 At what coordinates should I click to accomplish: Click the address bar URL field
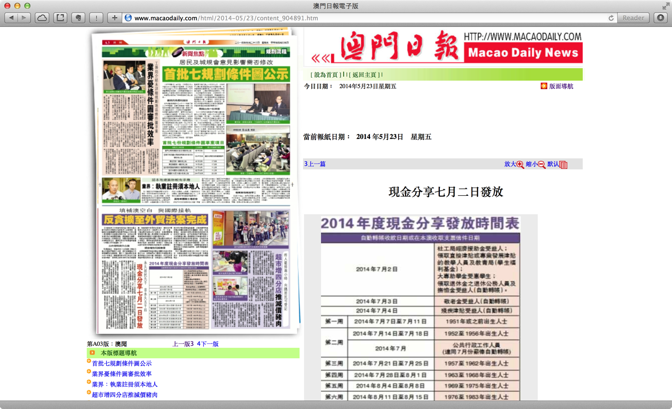pyautogui.click(x=369, y=18)
